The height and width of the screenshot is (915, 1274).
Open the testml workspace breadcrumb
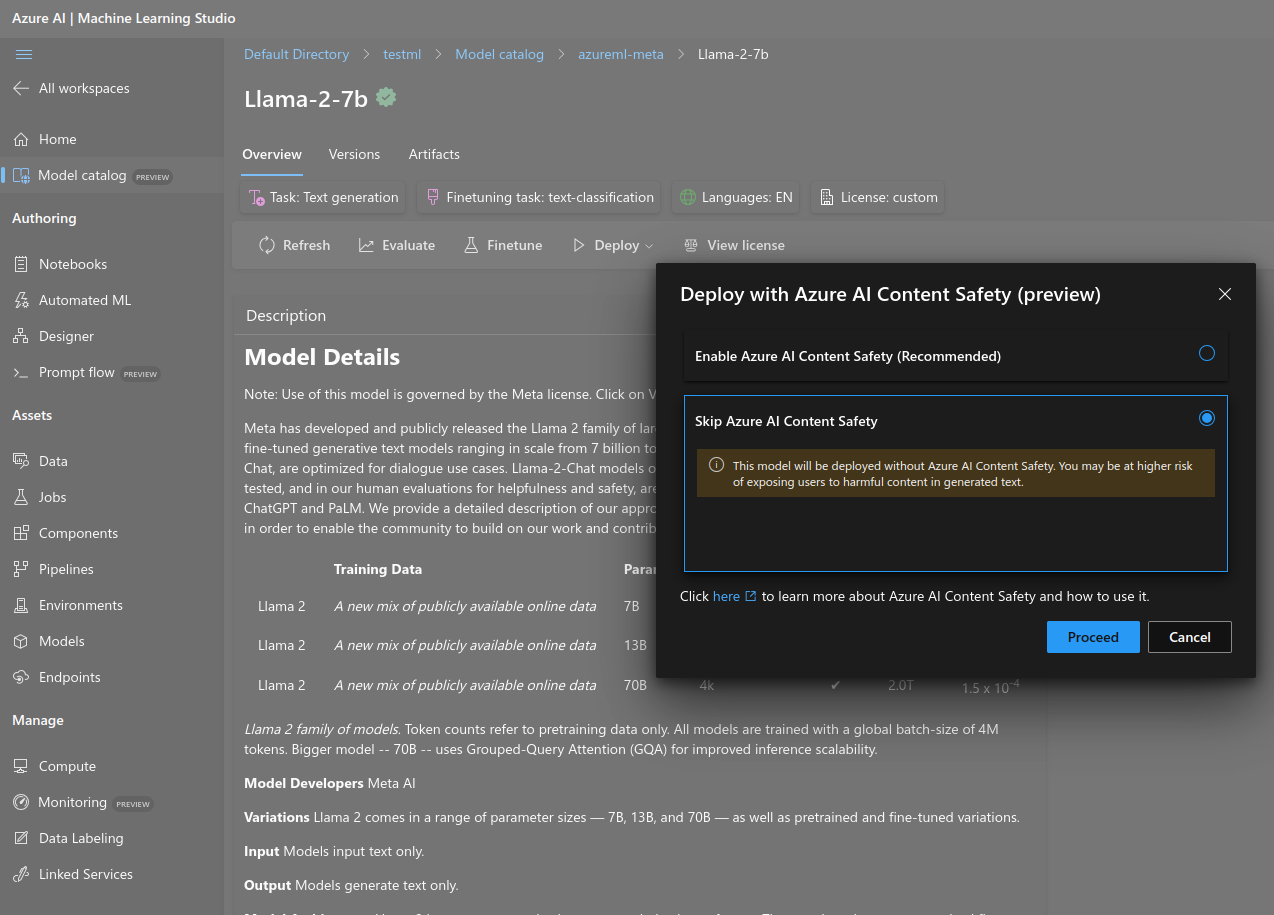tap(402, 54)
